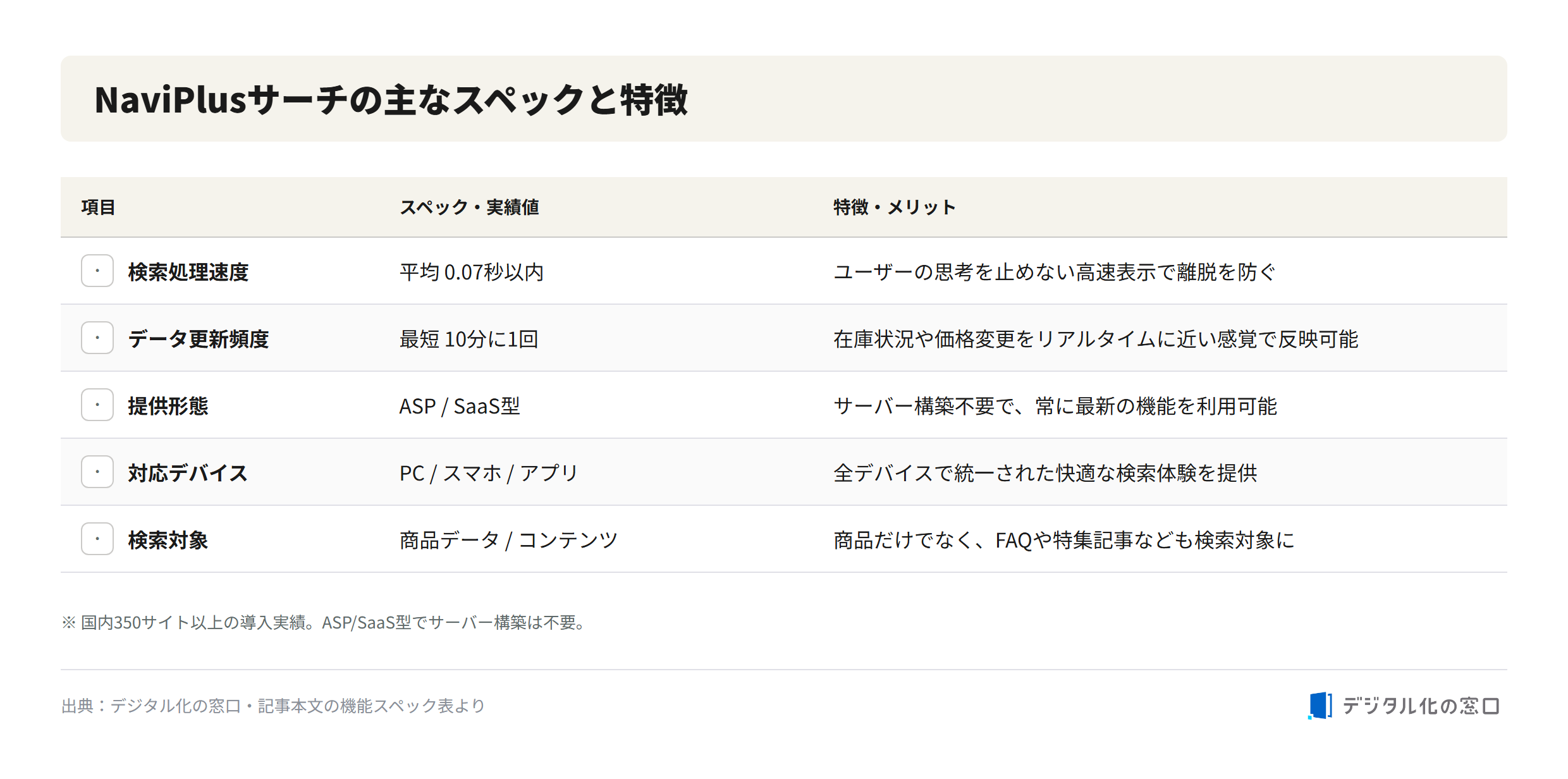The height and width of the screenshot is (779, 1568).
Task: Click the PC / スマホ / アプリ value
Action: (x=489, y=473)
